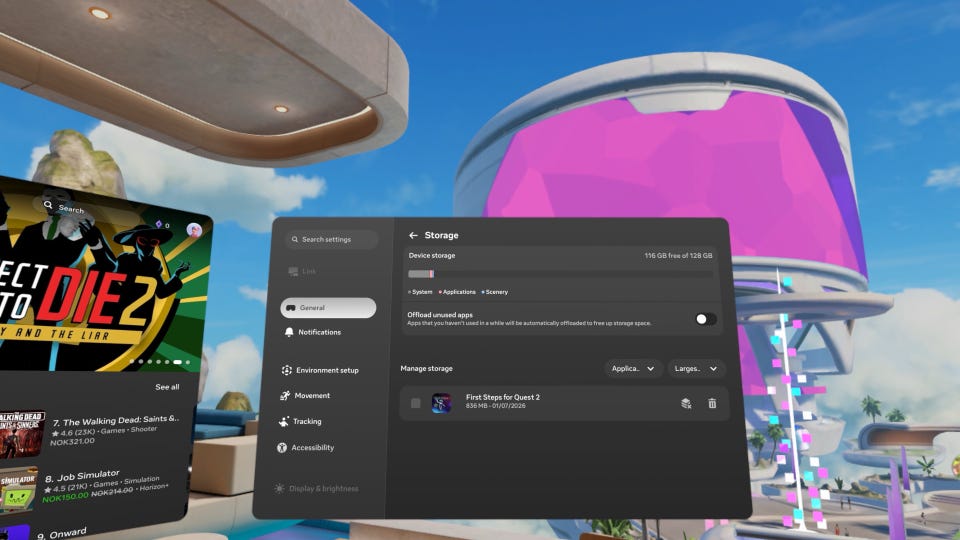Click the See all link
The width and height of the screenshot is (960, 540).
pos(167,387)
